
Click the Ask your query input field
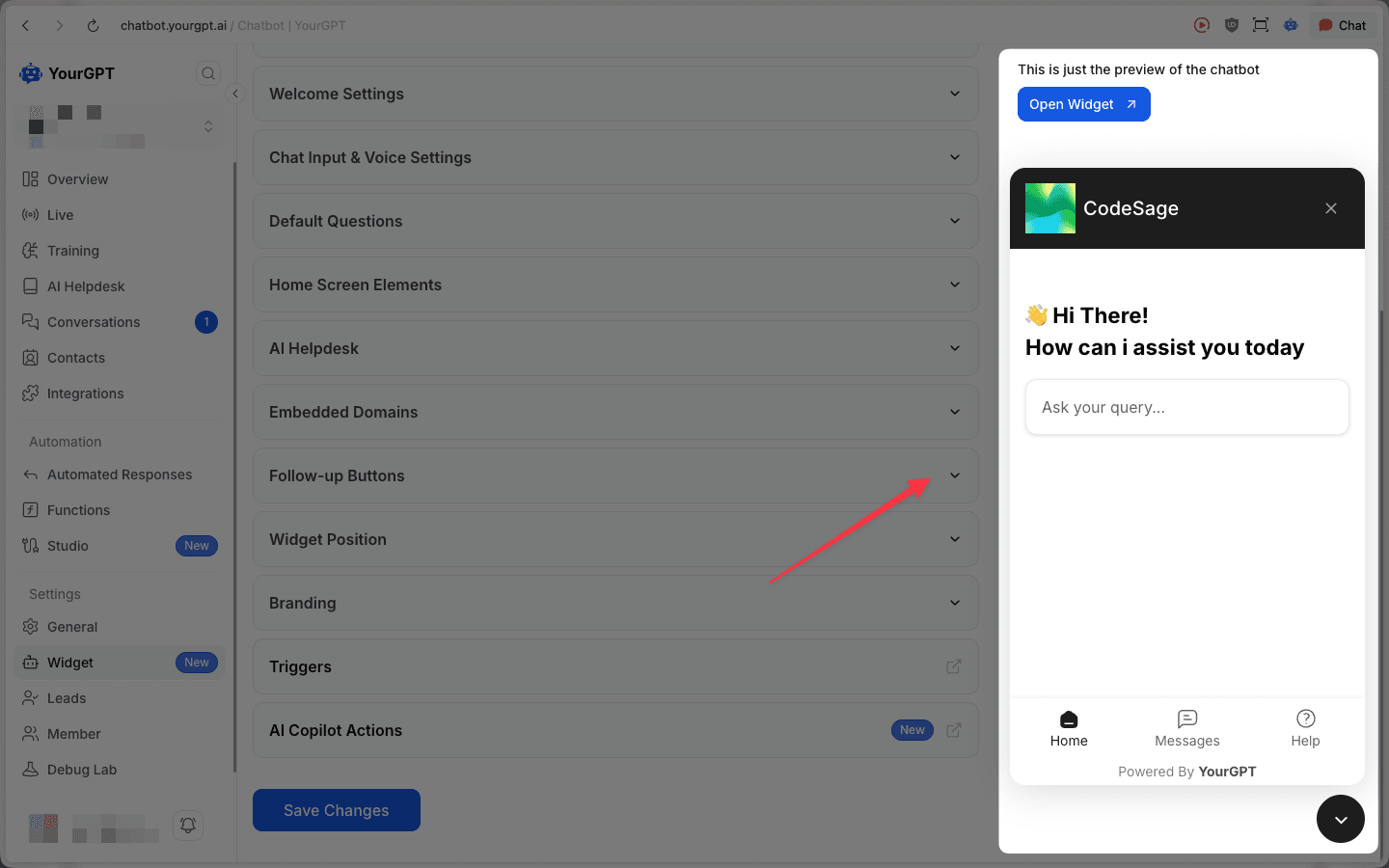point(1186,407)
